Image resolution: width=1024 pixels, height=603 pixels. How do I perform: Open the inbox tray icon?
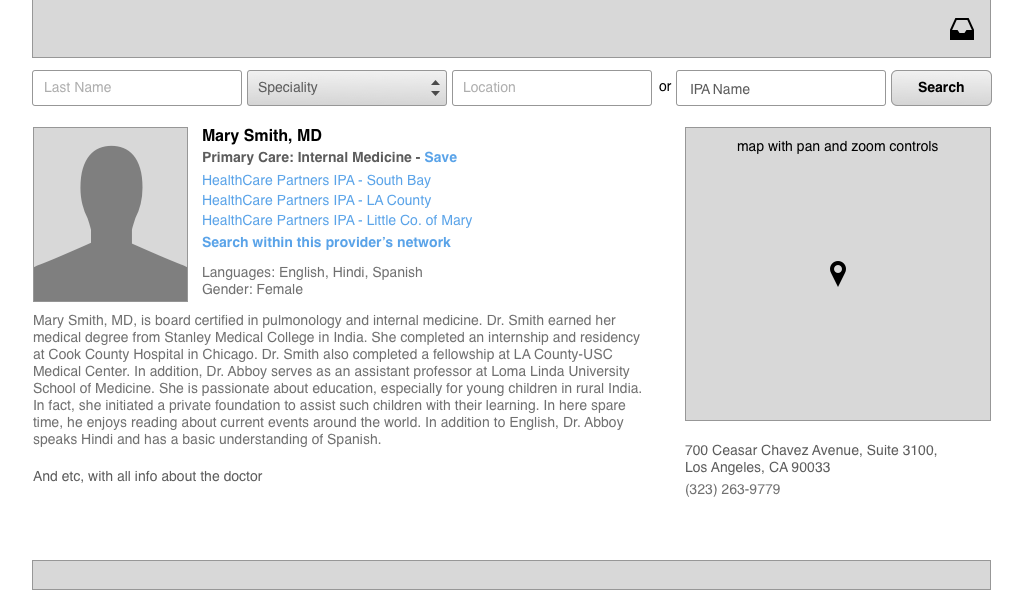point(961,30)
